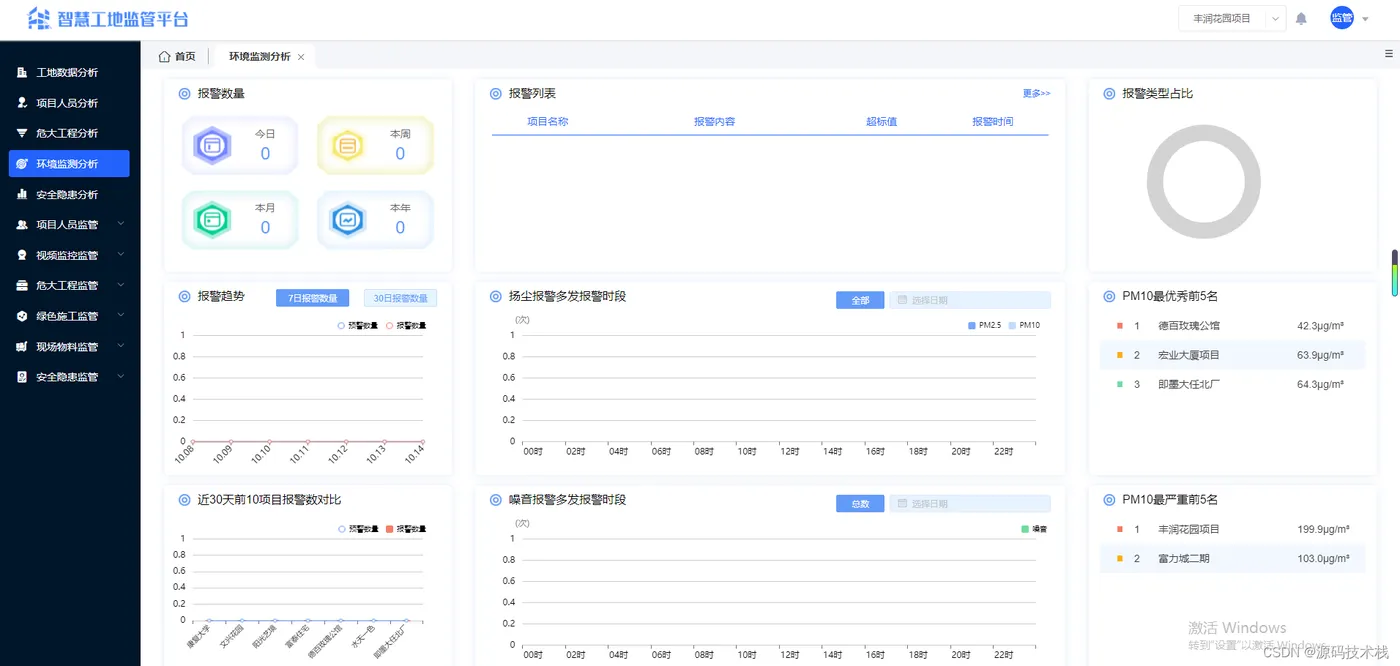The height and width of the screenshot is (666, 1400).
Task: Click the 监管 user avatar
Action: click(1341, 18)
